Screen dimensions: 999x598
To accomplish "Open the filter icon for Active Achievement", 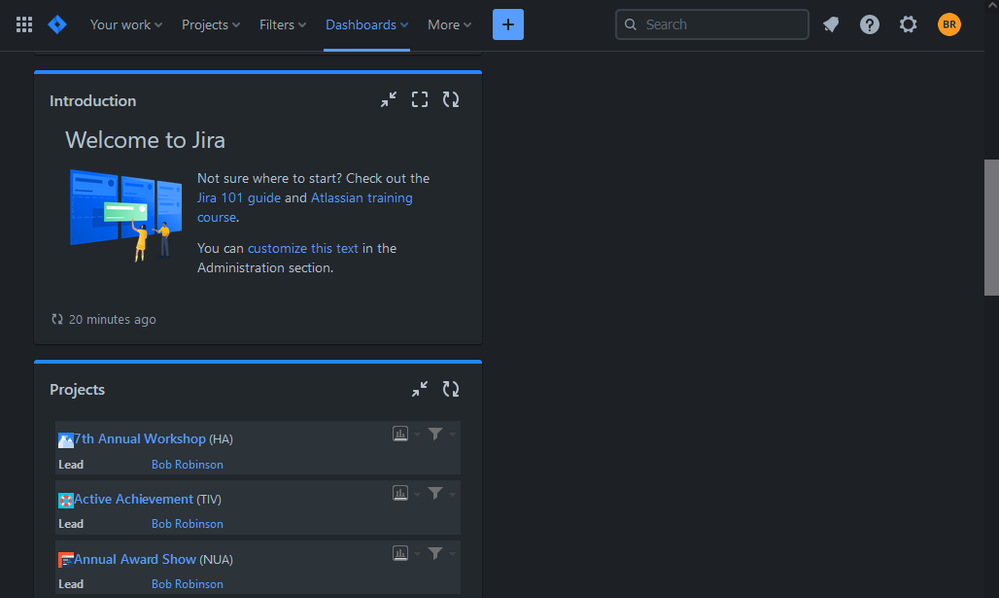I will (434, 493).
